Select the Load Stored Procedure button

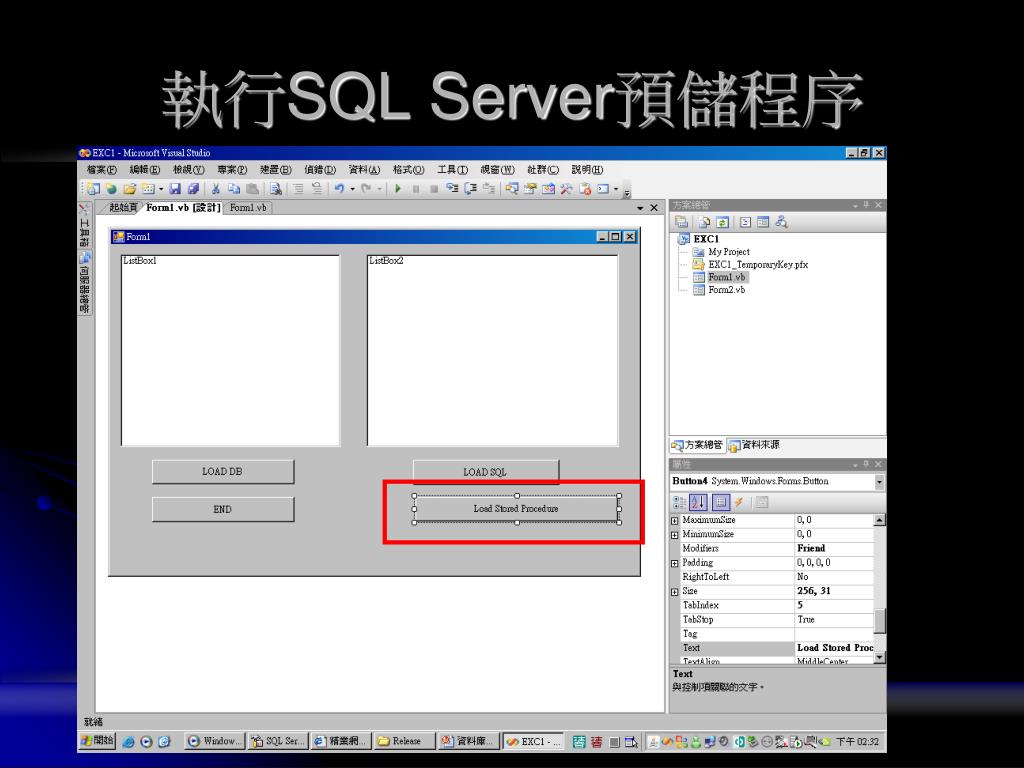pyautogui.click(x=516, y=509)
